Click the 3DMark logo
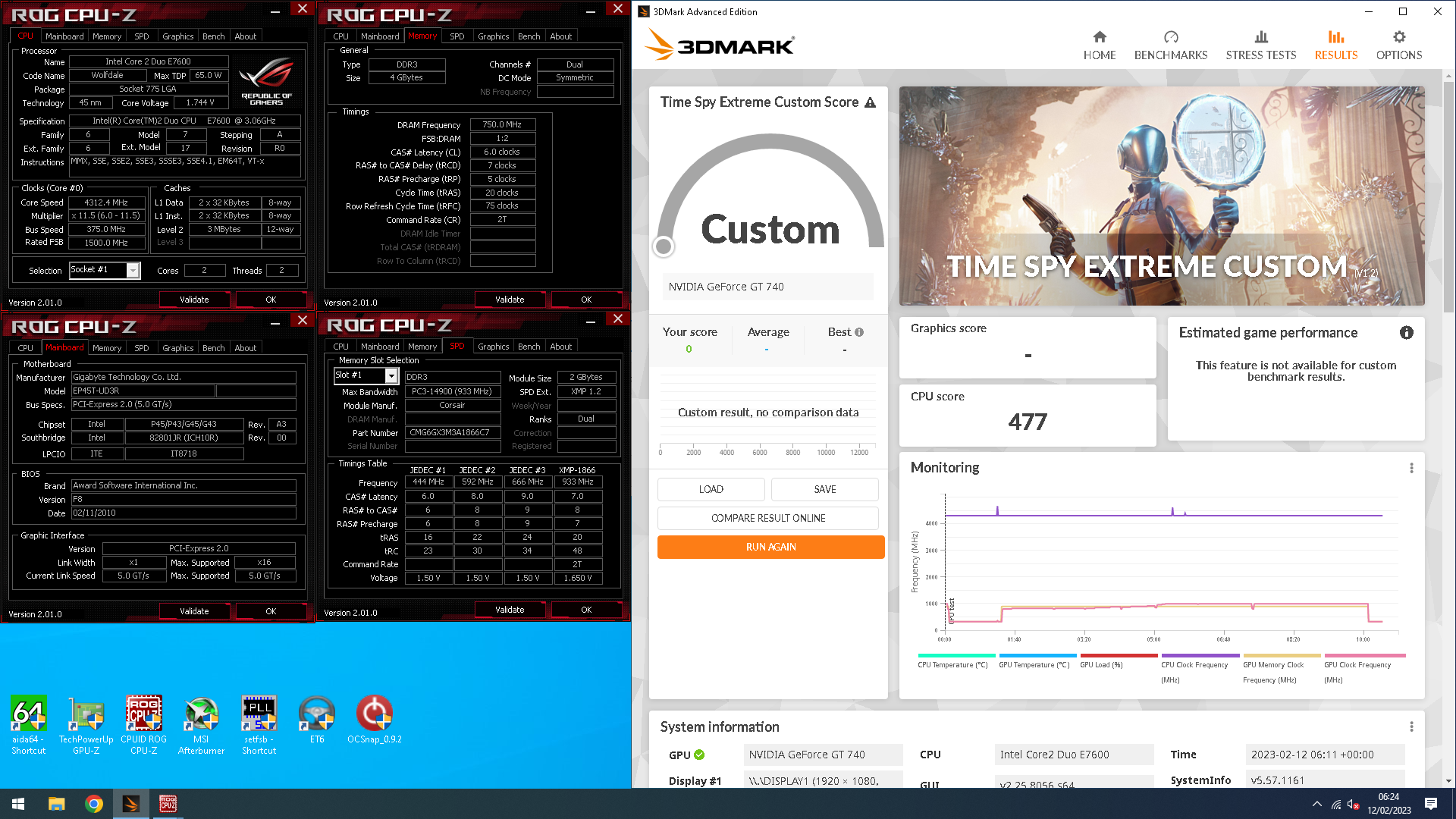The height and width of the screenshot is (819, 1456). pos(718,45)
